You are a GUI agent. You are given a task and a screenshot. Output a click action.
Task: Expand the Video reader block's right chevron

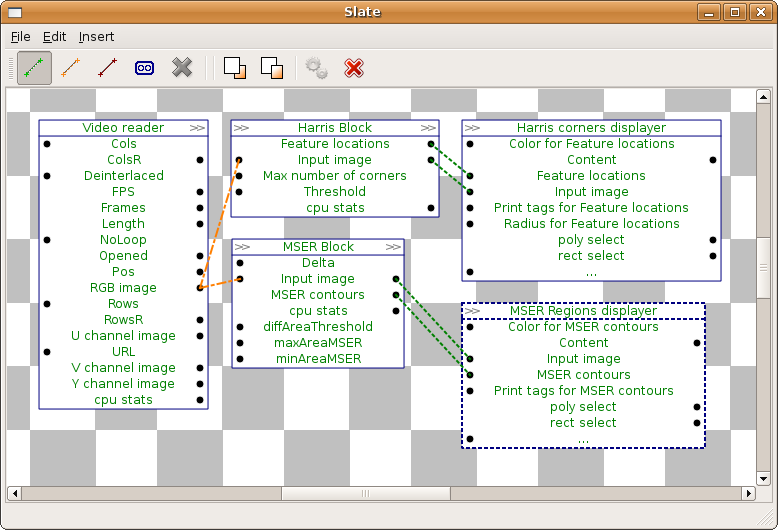point(197,128)
